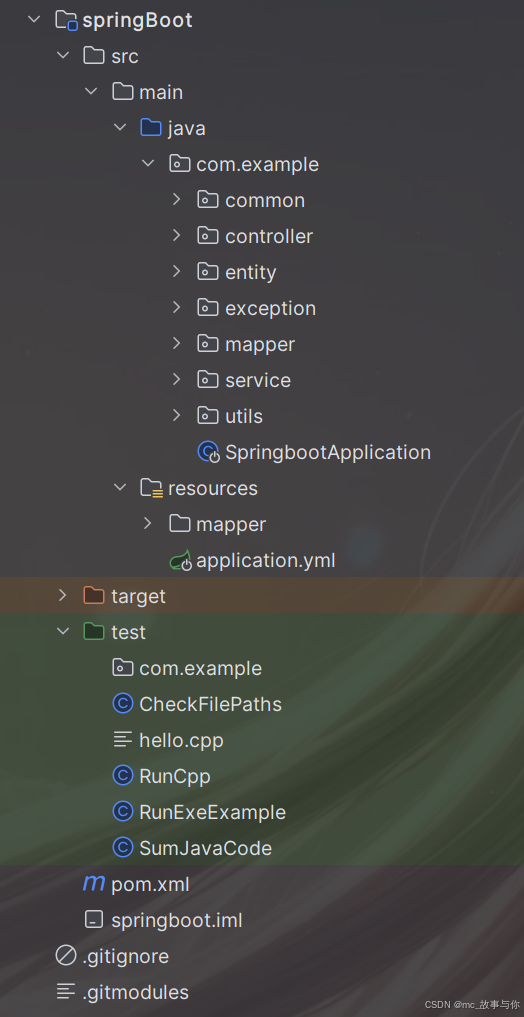The height and width of the screenshot is (1017, 524).
Task: Select the .gitmodules file
Action: [x=136, y=992]
